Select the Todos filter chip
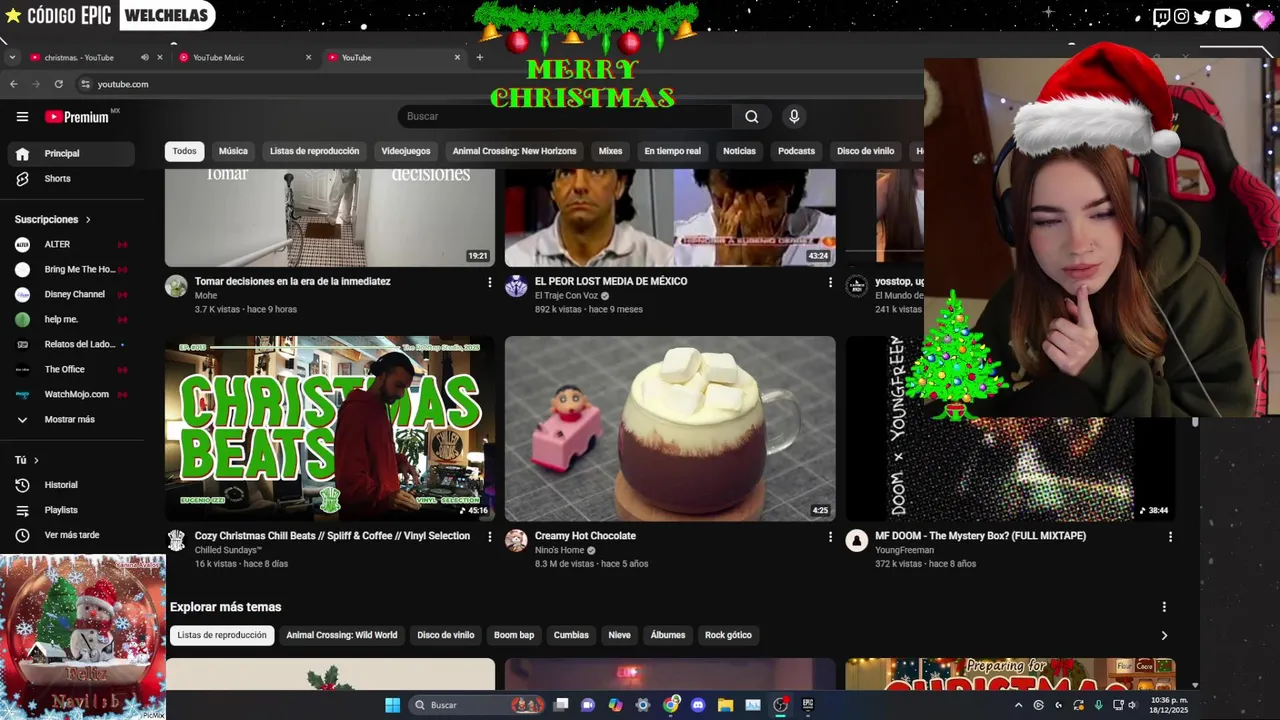Viewport: 1280px width, 720px height. click(184, 151)
